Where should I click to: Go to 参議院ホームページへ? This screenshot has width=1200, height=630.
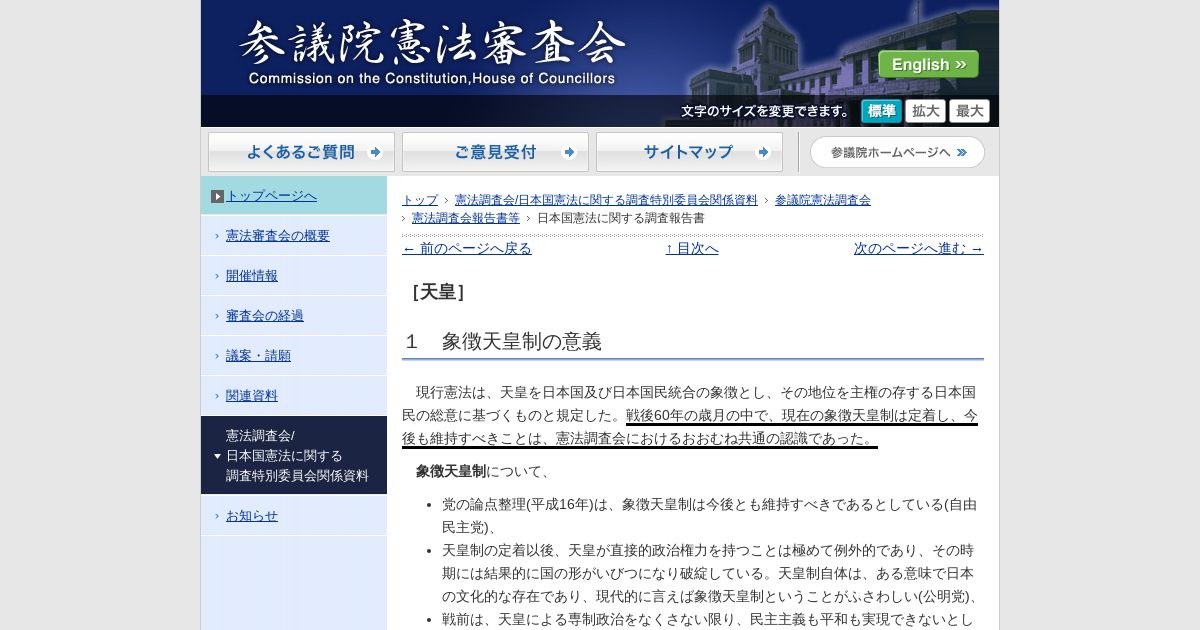pos(898,152)
